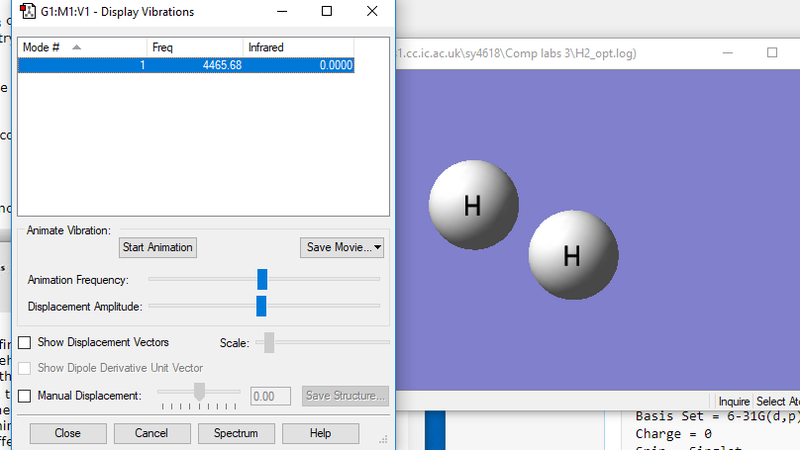
Task: Toggle the Show Dipole Derivative Unit Vector checkbox
Action: tap(24, 368)
